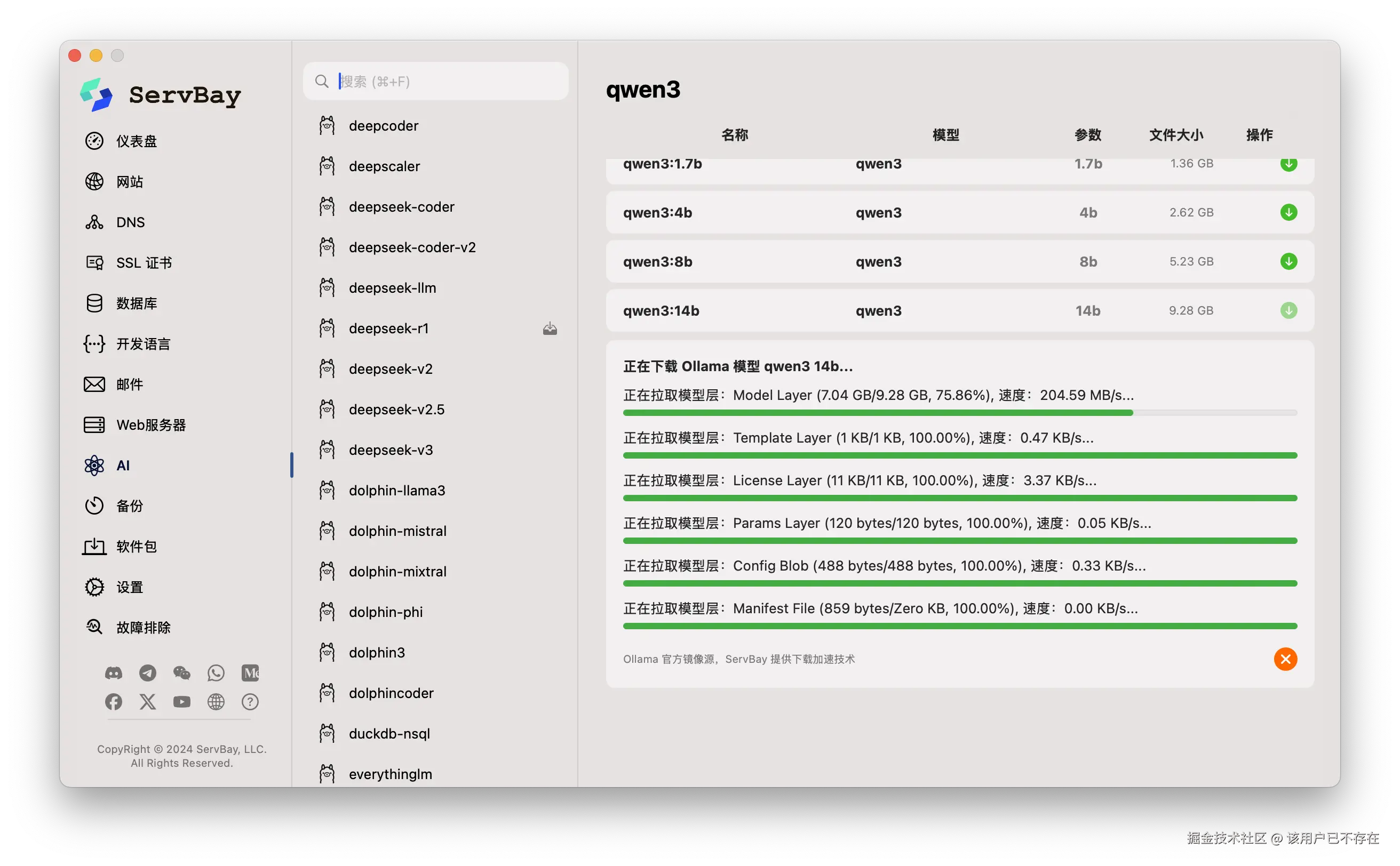Viewport: 1400px width, 866px height.
Task: Go to the 仪表盘 dashboard menu
Action: click(136, 141)
